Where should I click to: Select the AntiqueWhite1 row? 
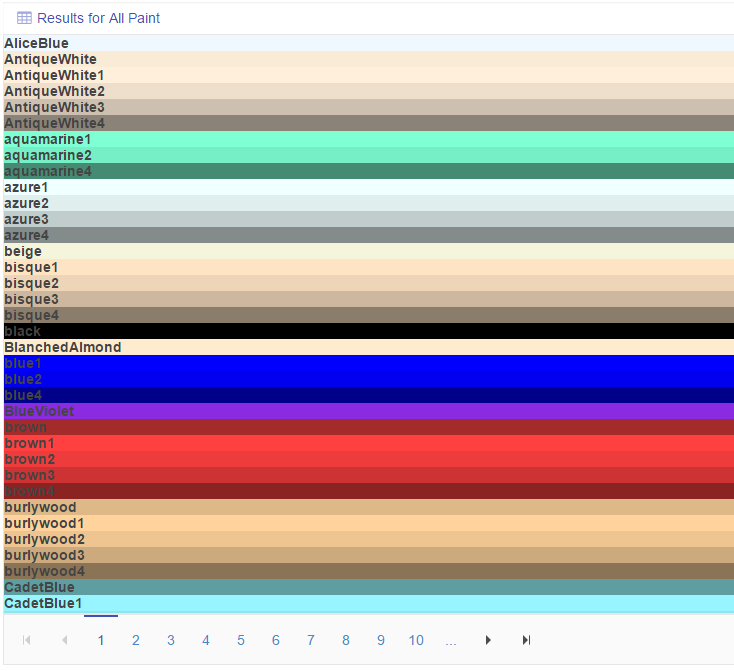(369, 75)
